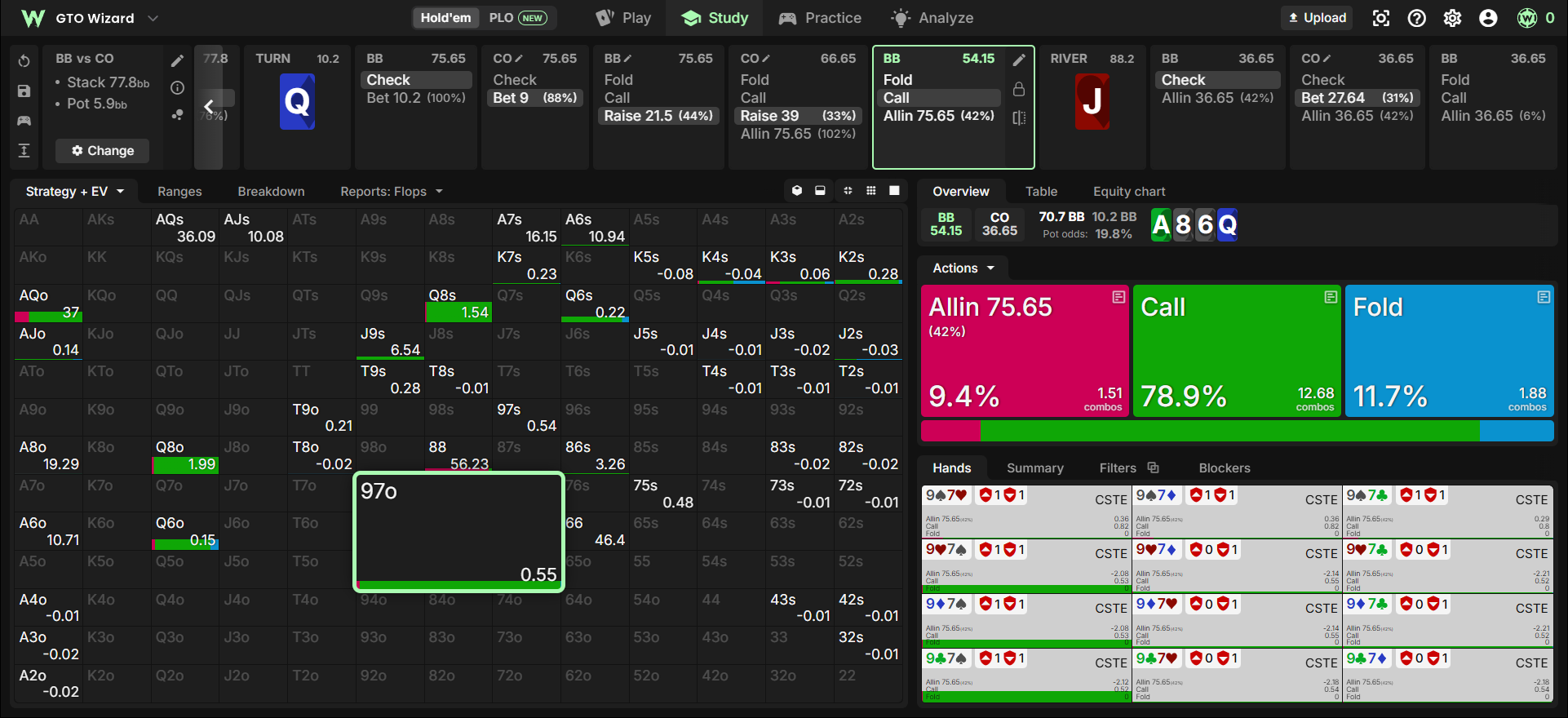Click the collapse height icon in sidebar
This screenshot has height=718, width=1568.
(x=24, y=150)
